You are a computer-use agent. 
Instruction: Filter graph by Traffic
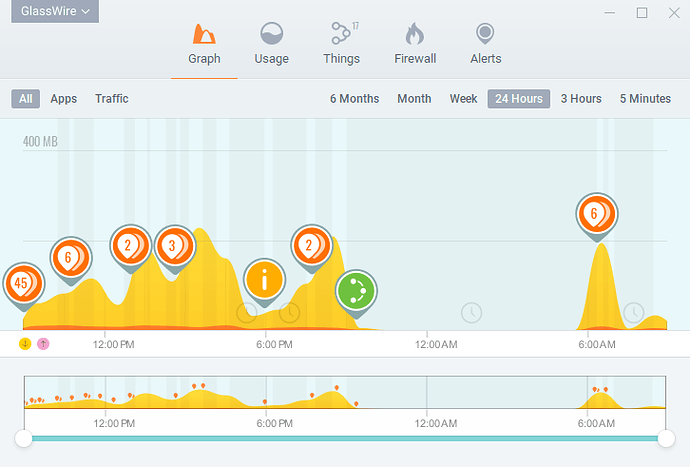(112, 99)
